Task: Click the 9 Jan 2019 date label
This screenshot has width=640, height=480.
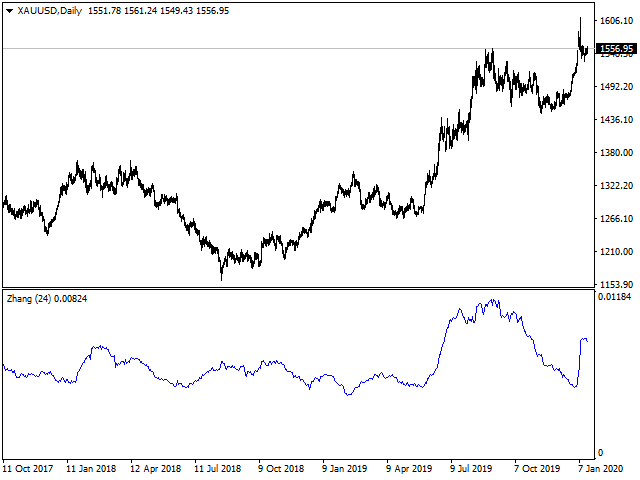Action: click(x=344, y=469)
